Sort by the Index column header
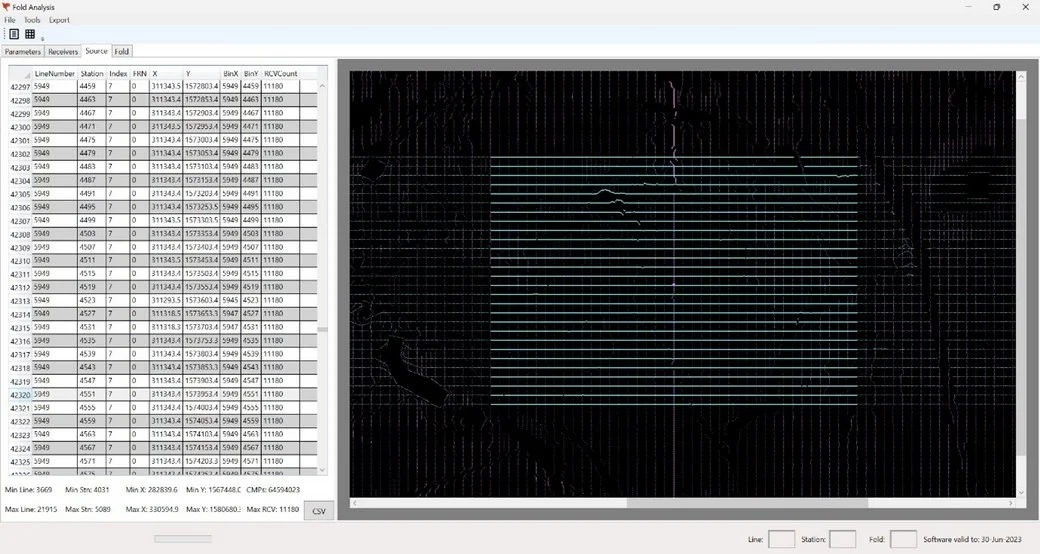The width and height of the screenshot is (1040, 554). pos(118,74)
